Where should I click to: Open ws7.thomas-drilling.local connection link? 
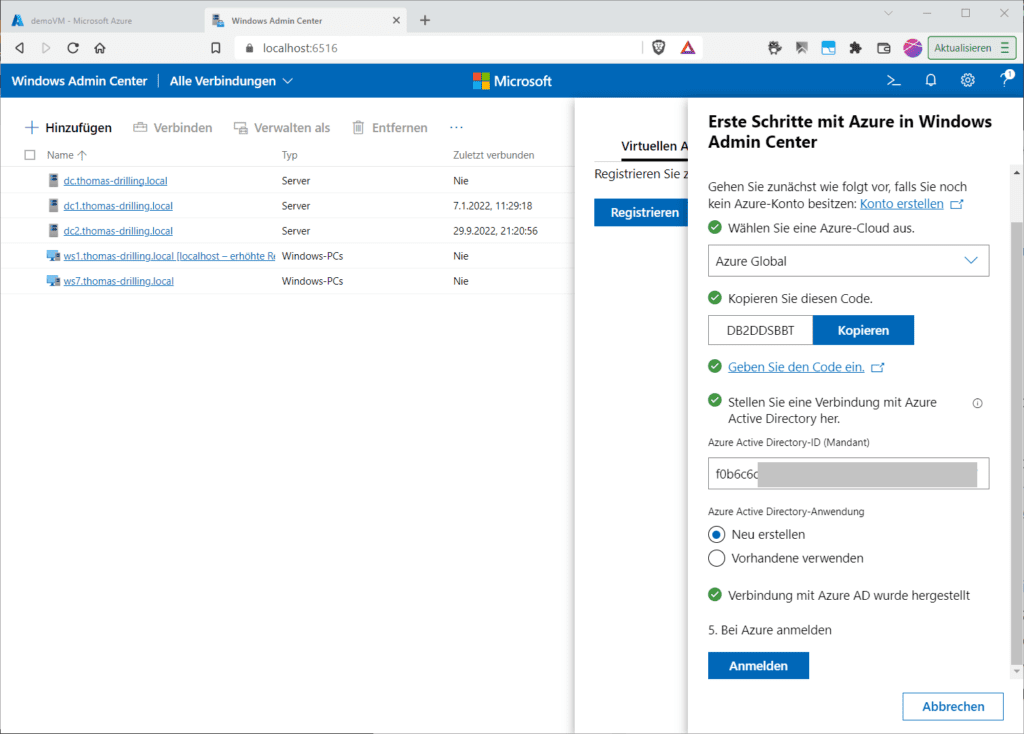coord(118,281)
